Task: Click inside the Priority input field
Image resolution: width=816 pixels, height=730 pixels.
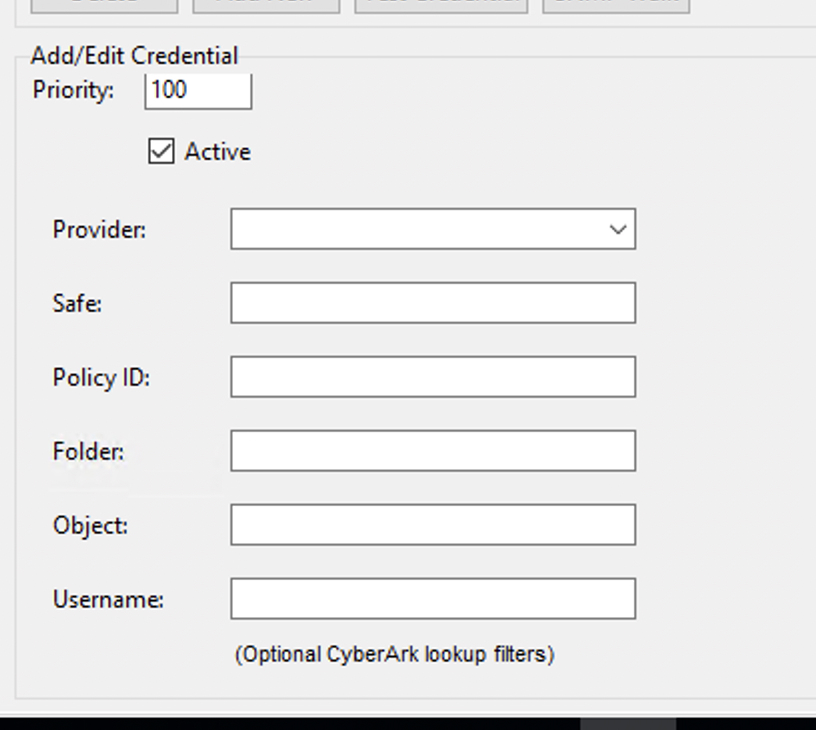Action: [x=195, y=90]
